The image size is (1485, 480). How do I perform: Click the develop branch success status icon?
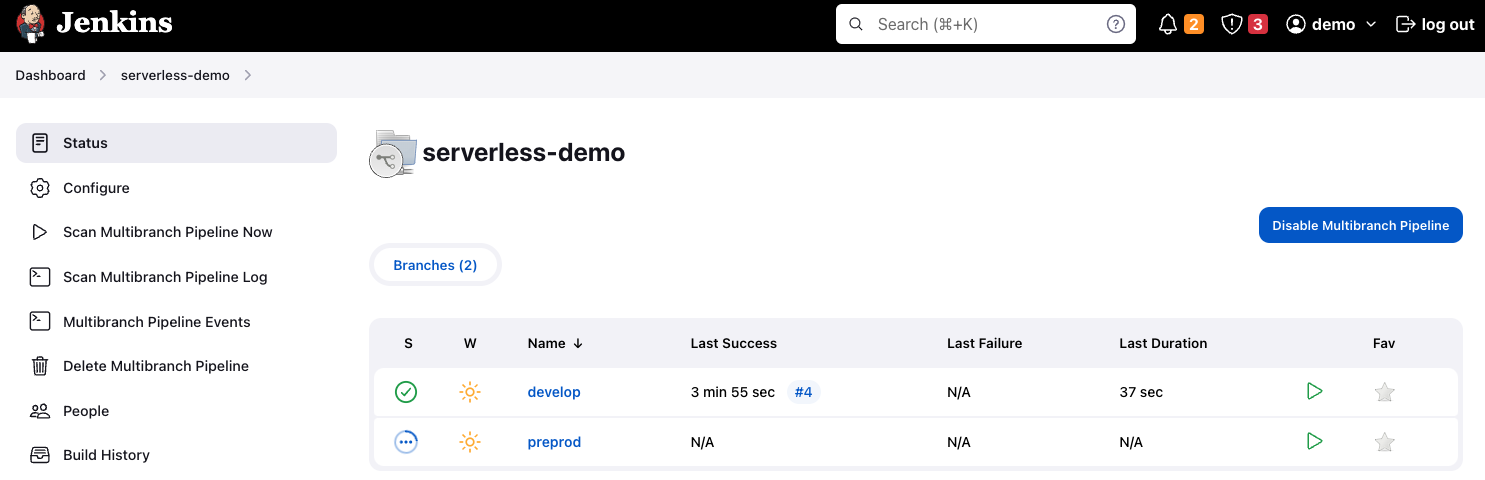coord(406,392)
